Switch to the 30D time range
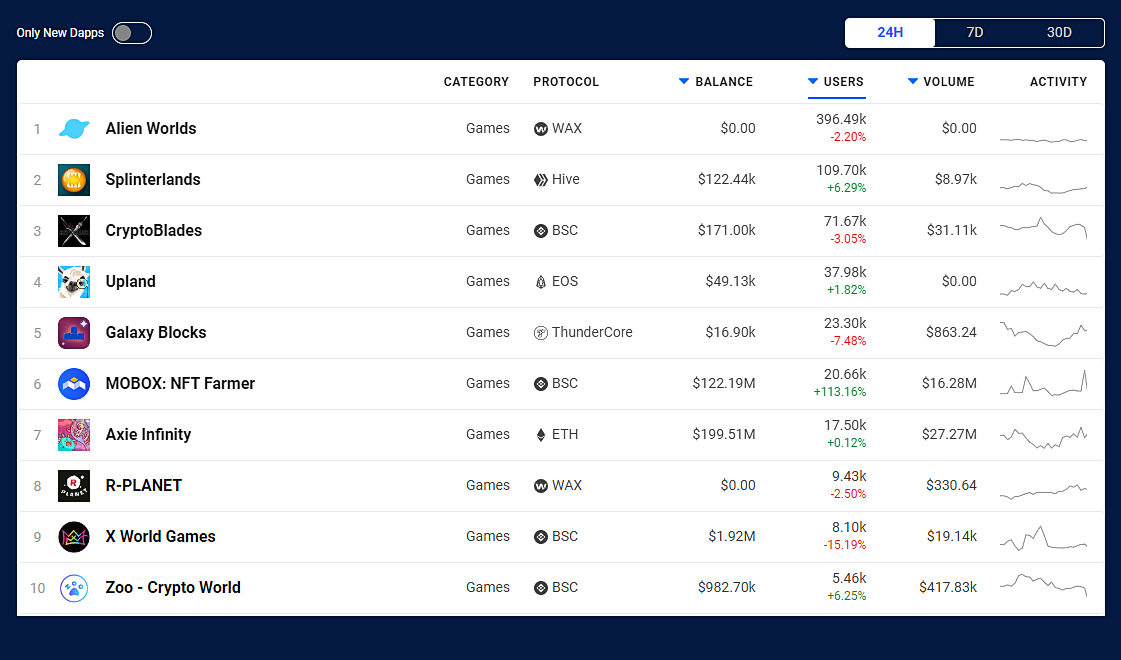This screenshot has height=660, width=1121. pyautogui.click(x=1059, y=33)
